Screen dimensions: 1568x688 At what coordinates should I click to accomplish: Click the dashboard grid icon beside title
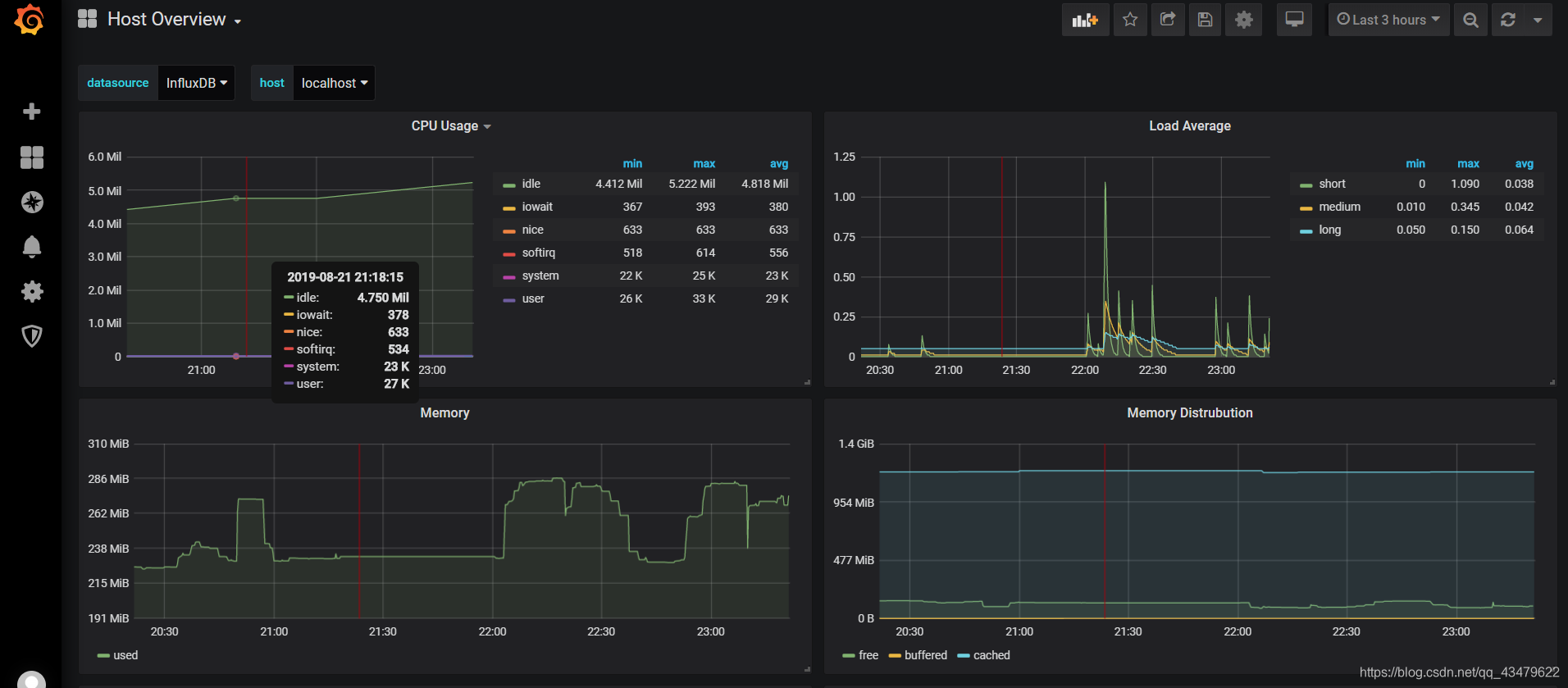pos(87,19)
